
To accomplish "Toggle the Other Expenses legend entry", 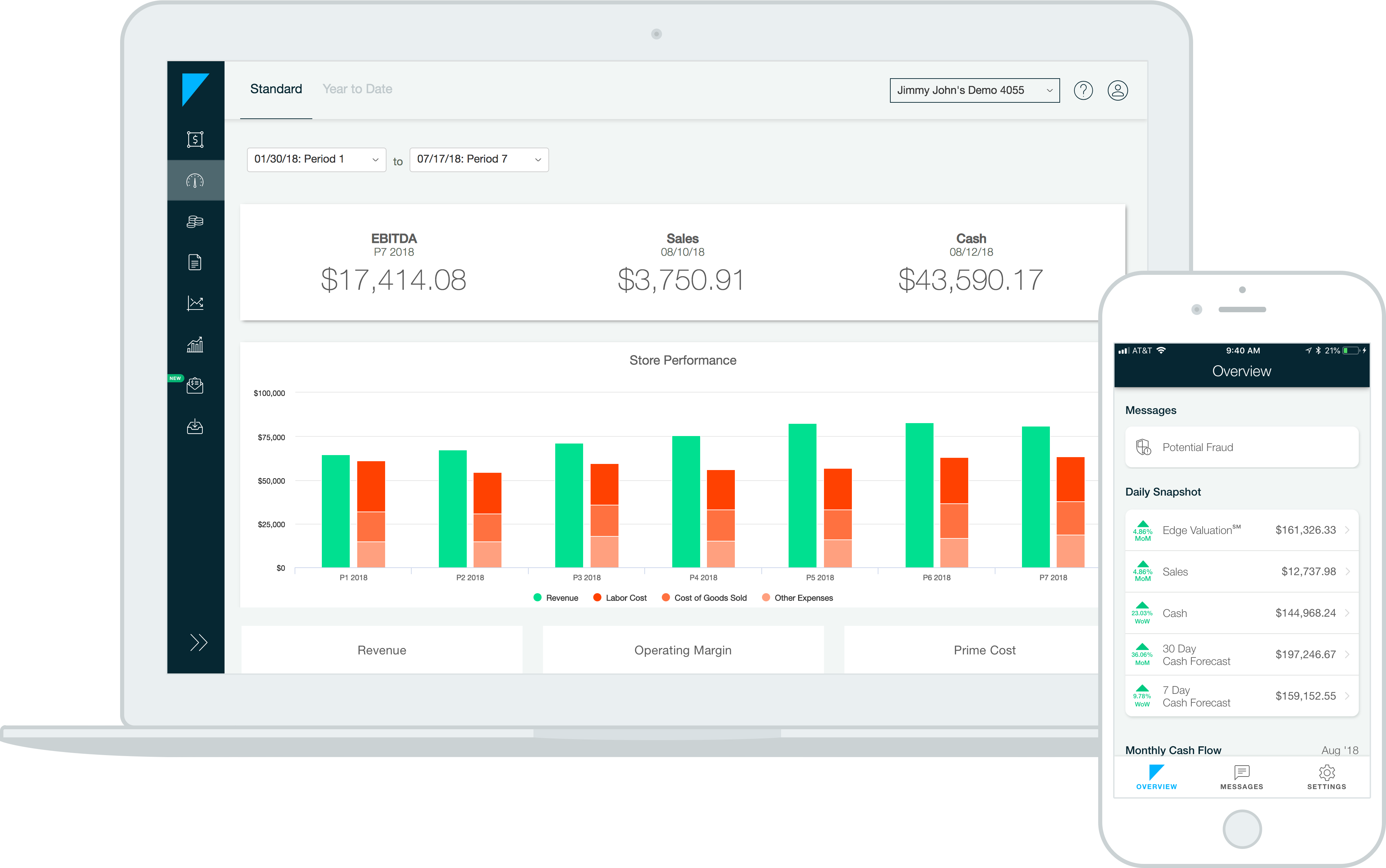I will 797,598.
